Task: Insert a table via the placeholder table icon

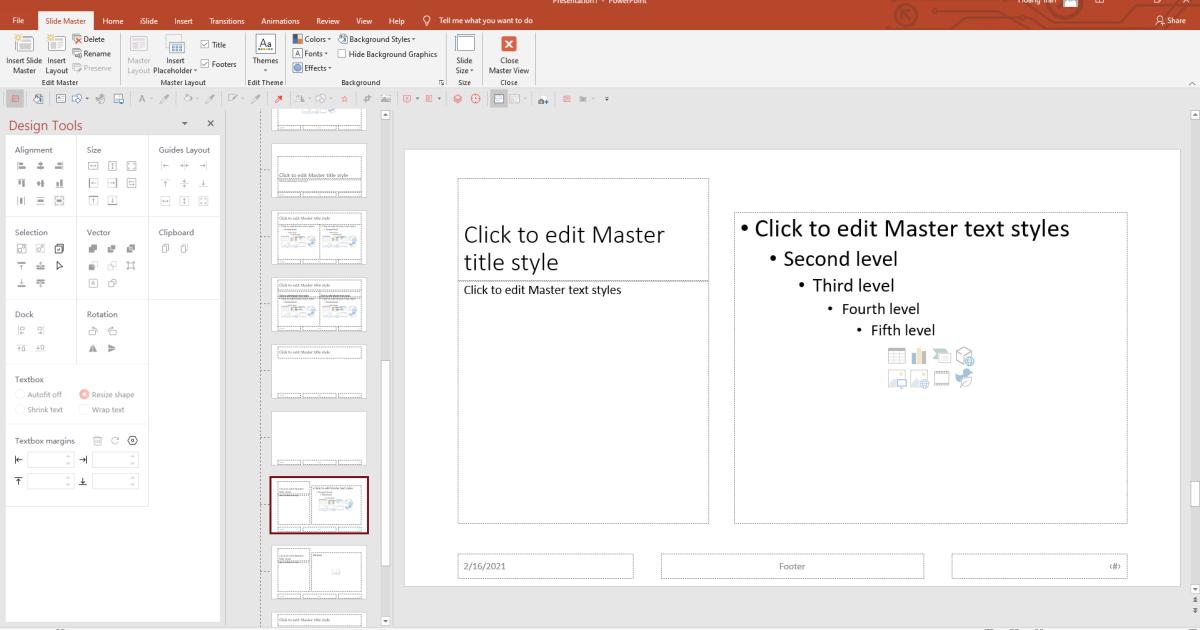Action: (896, 358)
